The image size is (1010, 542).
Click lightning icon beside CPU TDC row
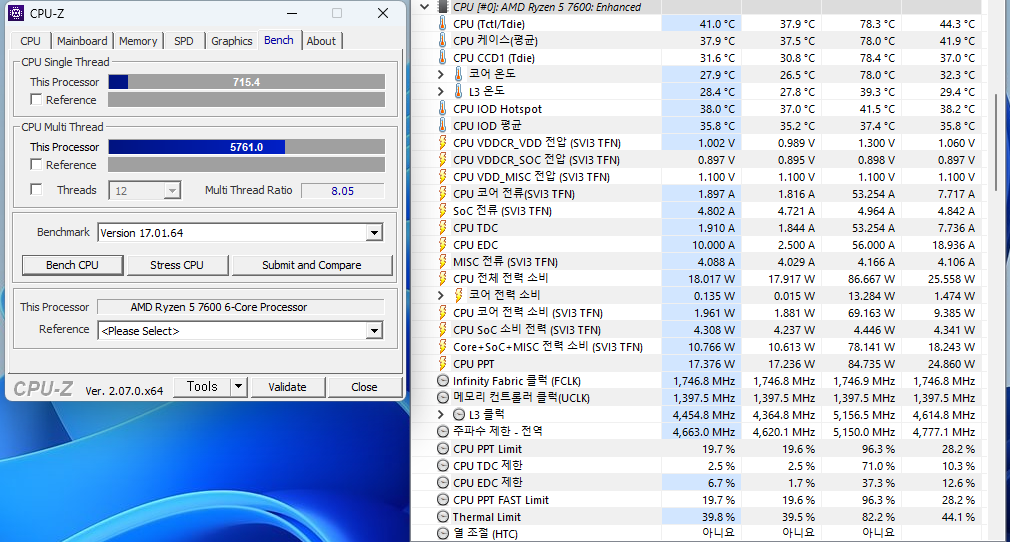[443, 227]
